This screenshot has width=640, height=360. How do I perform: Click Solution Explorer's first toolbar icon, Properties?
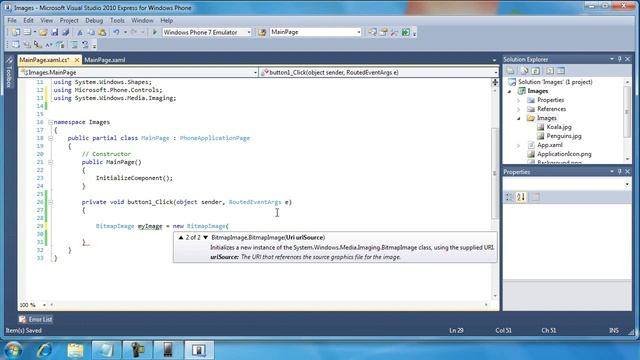point(510,71)
